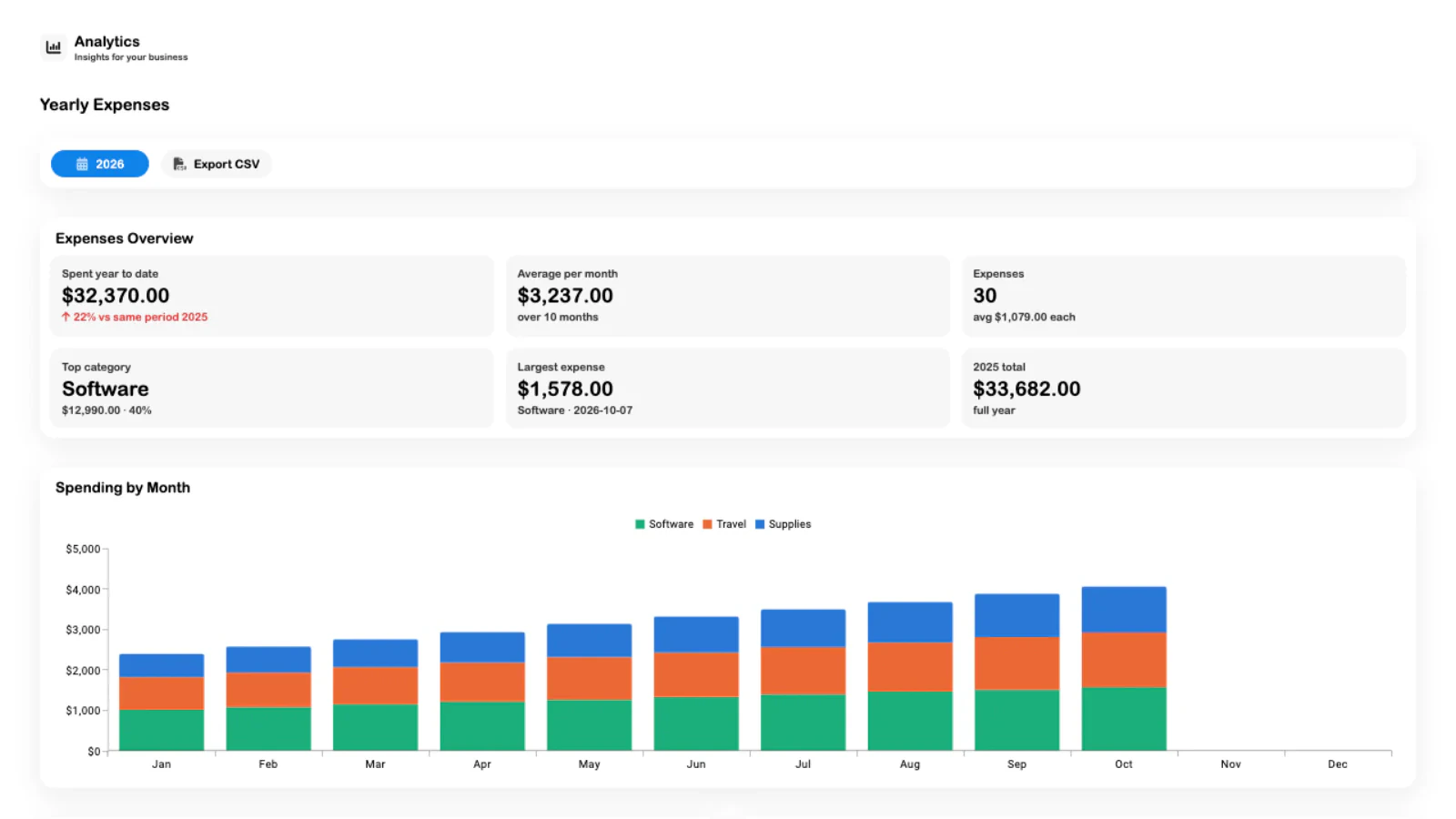The height and width of the screenshot is (819, 1456).
Task: Click the Nov label on month axis
Action: coord(1230,764)
